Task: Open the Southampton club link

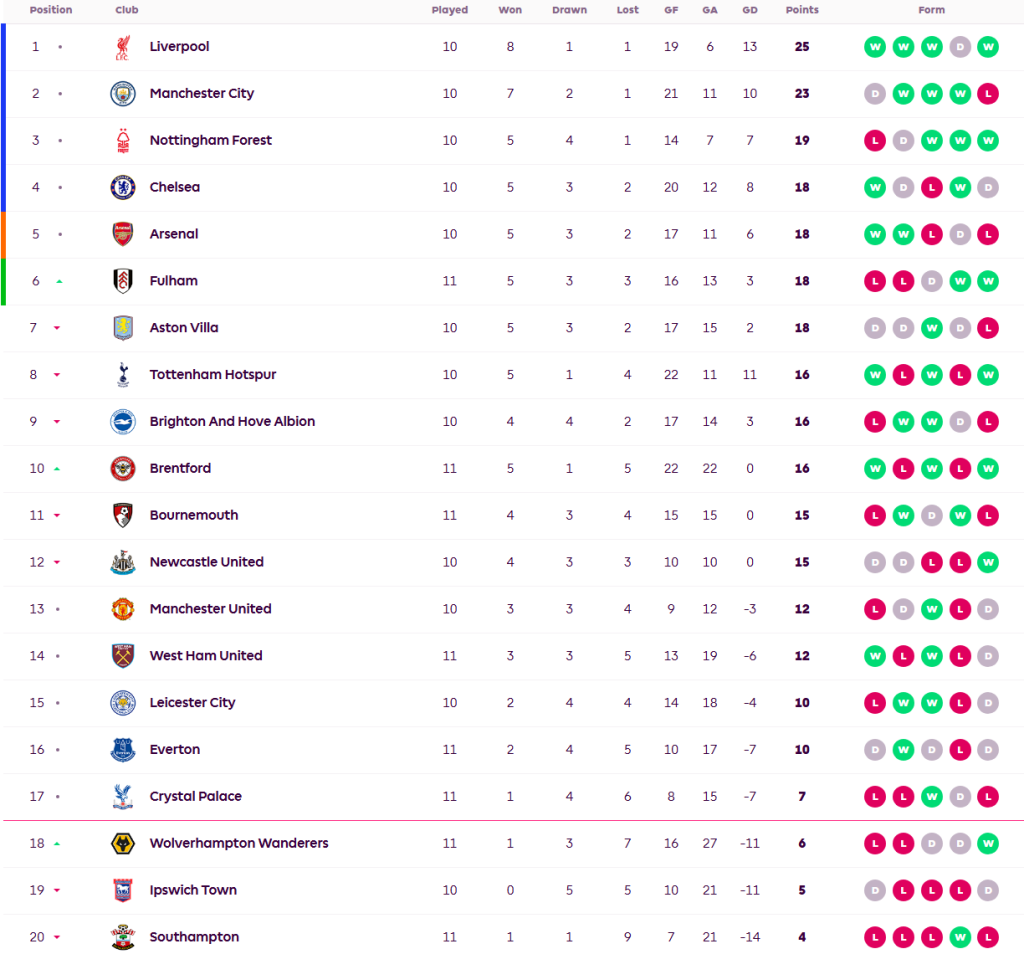Action: pos(194,937)
